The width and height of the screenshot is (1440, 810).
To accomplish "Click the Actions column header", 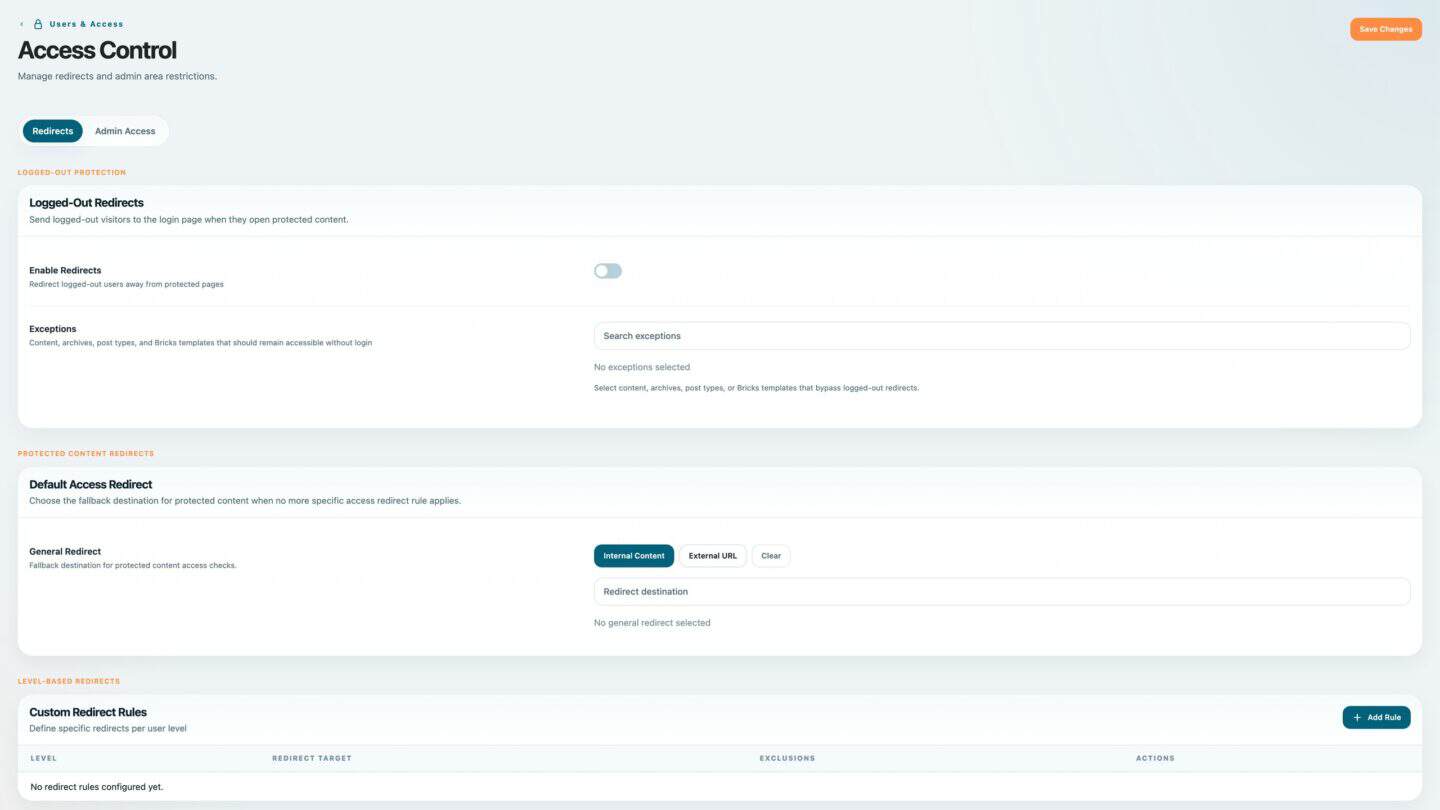I will (x=1155, y=758).
